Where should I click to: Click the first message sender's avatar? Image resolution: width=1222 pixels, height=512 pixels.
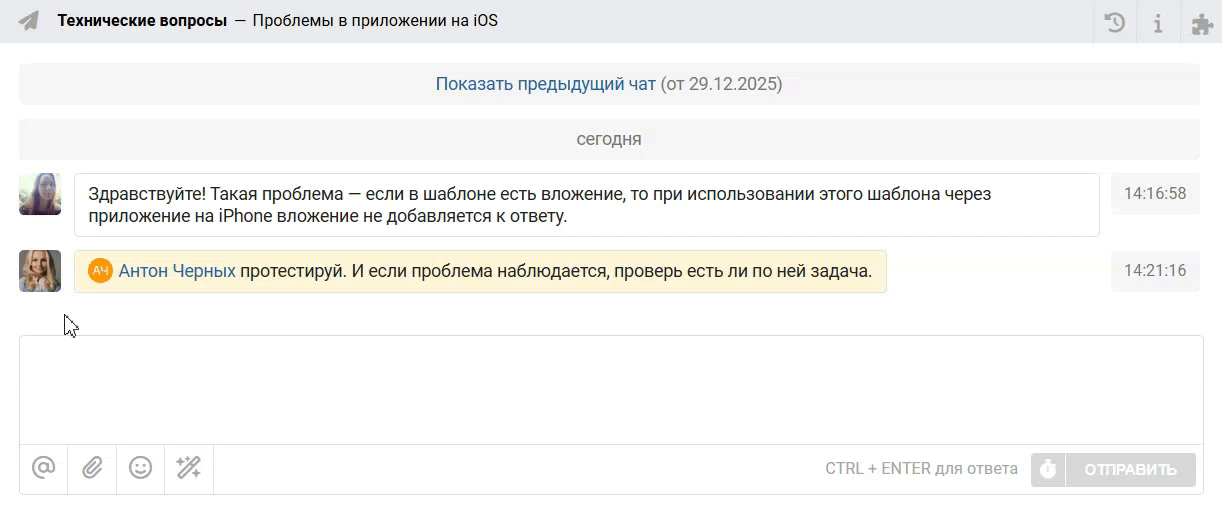pos(40,194)
